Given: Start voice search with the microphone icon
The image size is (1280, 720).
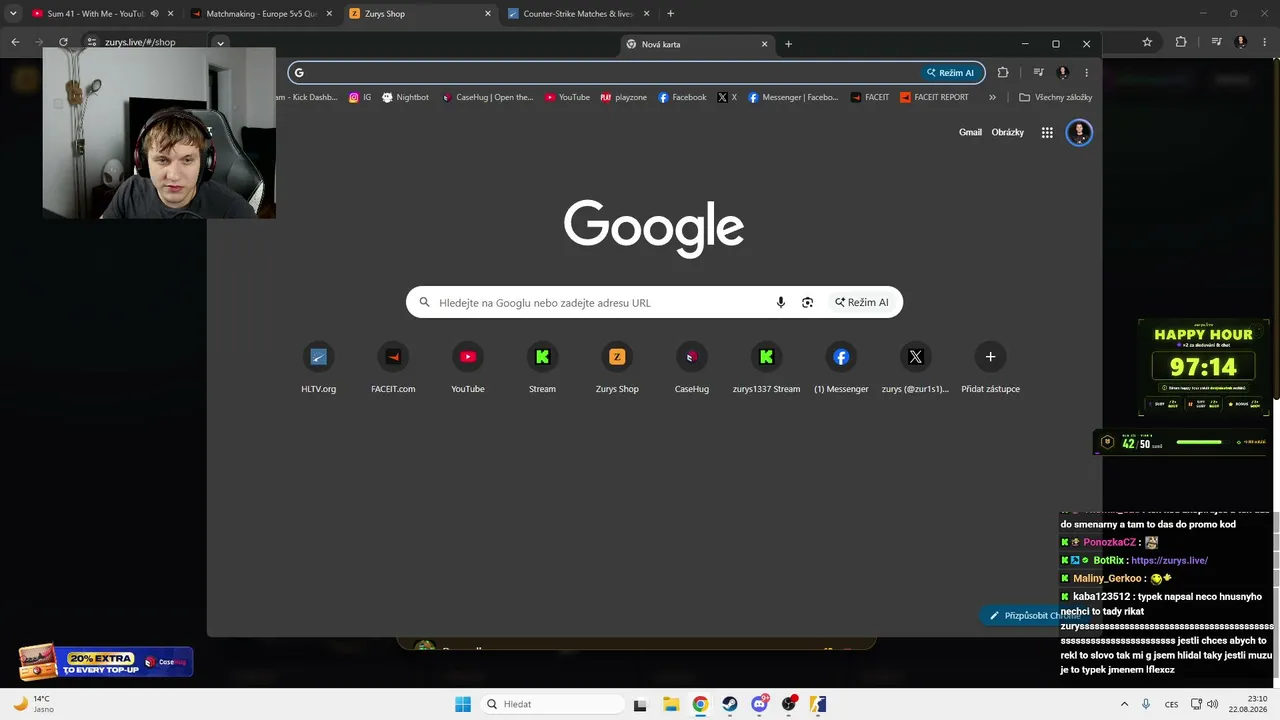Looking at the screenshot, I should point(781,302).
